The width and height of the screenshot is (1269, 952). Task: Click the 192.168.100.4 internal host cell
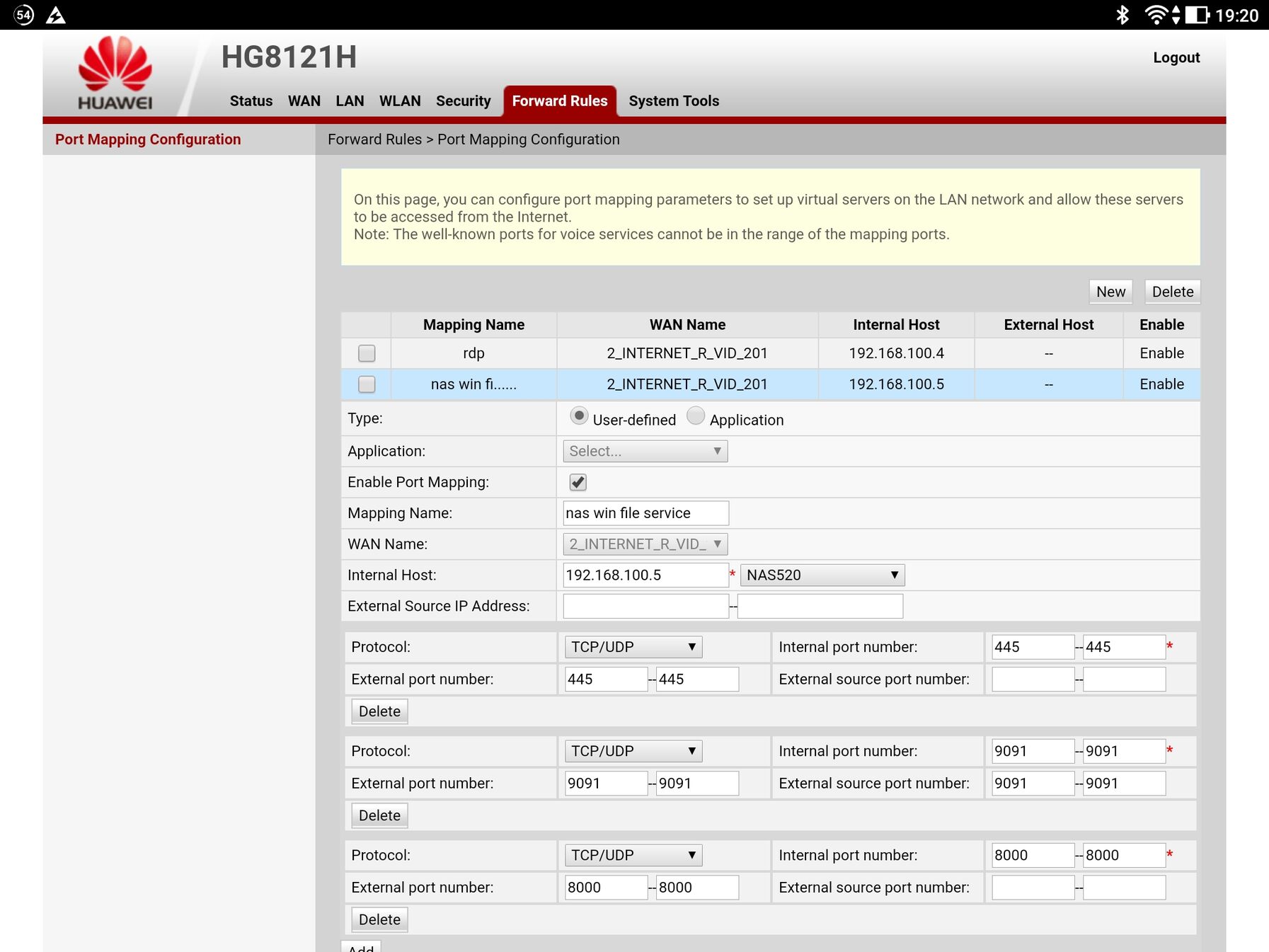[x=896, y=353]
